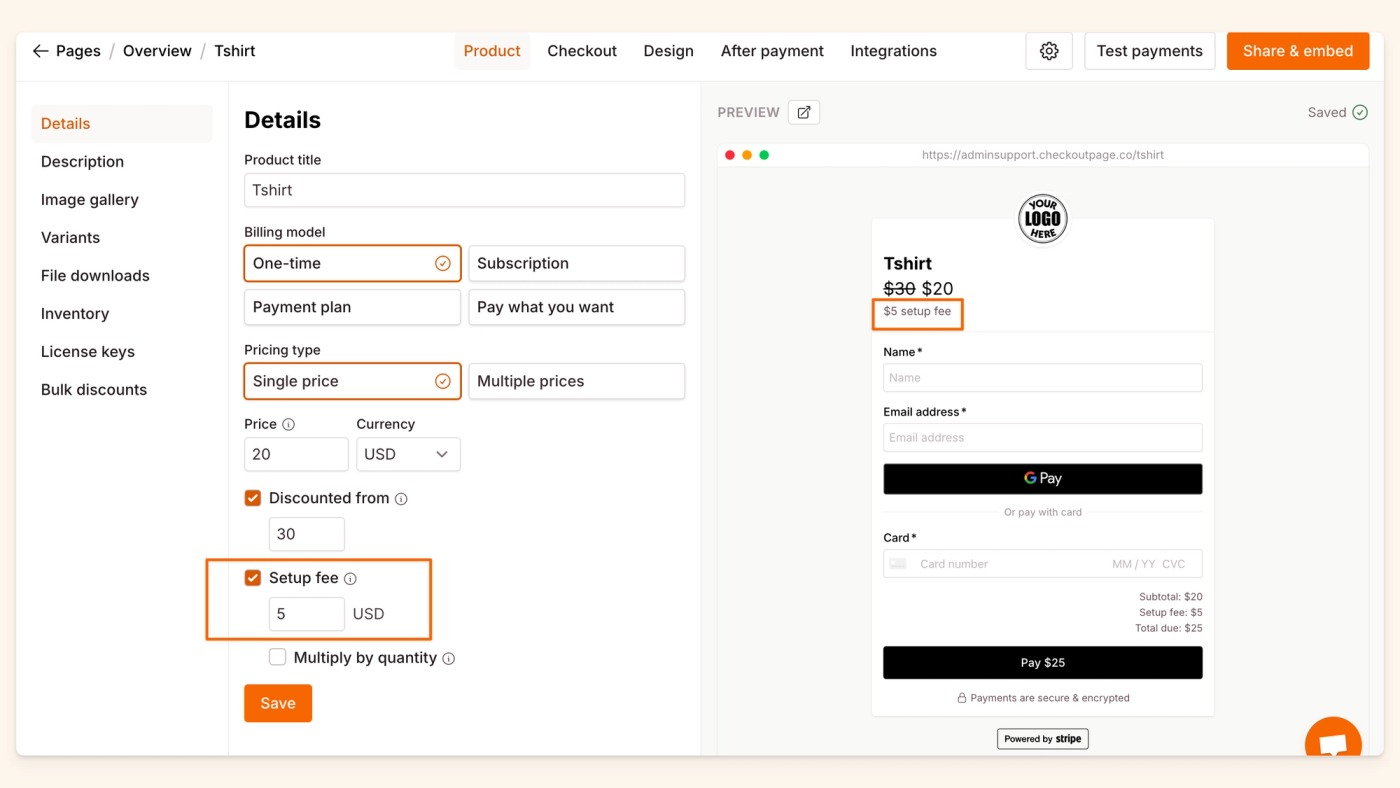Viewport: 1400px width, 788px height.
Task: Open Image gallery in the sidebar
Action: tap(90, 200)
